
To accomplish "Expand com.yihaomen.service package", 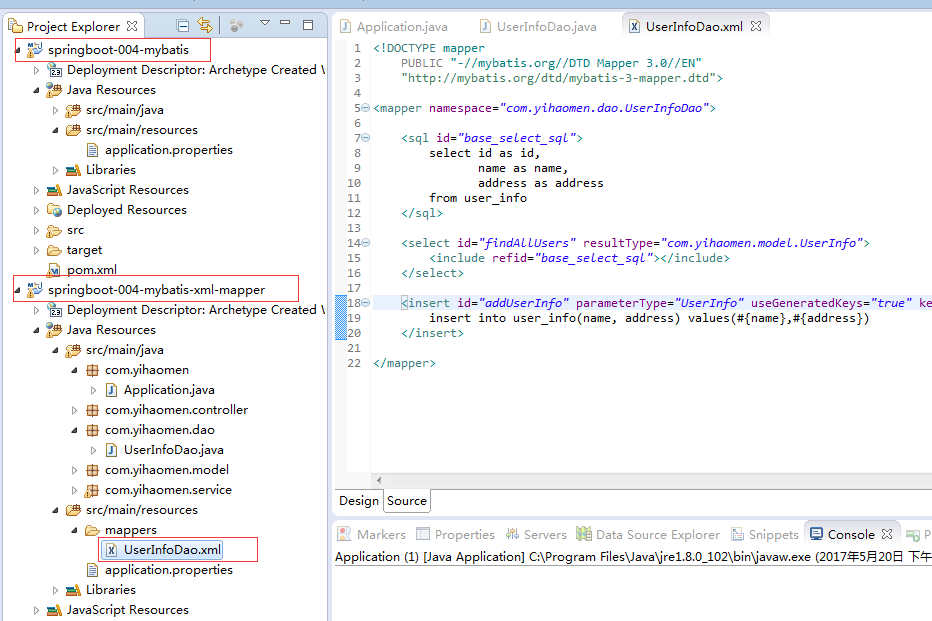I will click(x=74, y=490).
